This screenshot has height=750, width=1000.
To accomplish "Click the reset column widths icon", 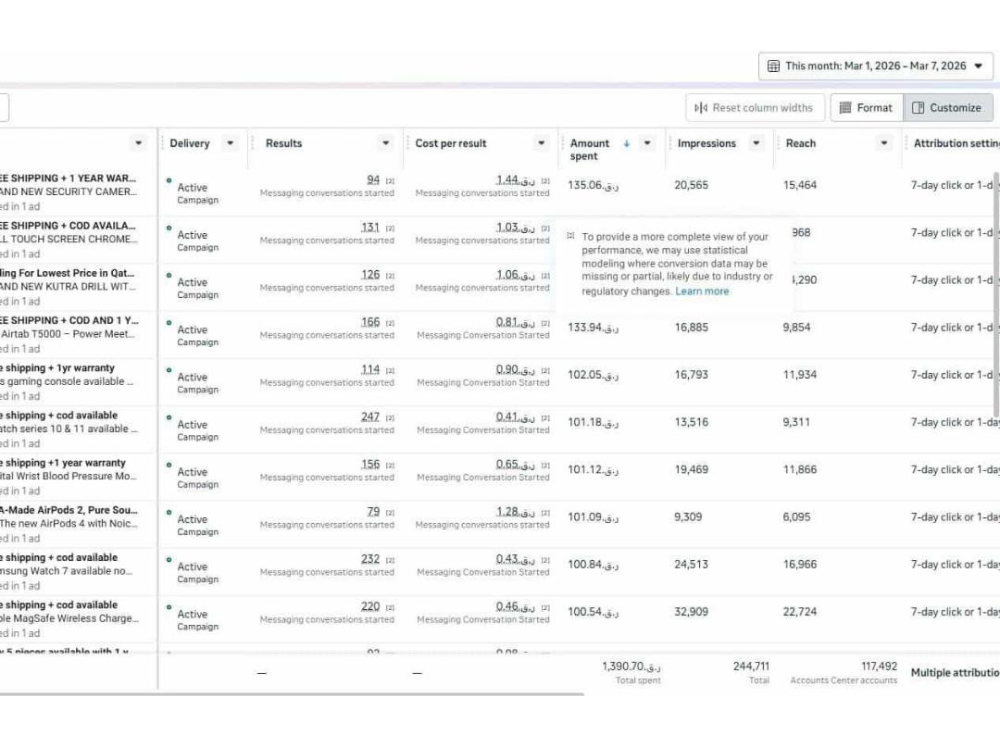I will point(701,108).
